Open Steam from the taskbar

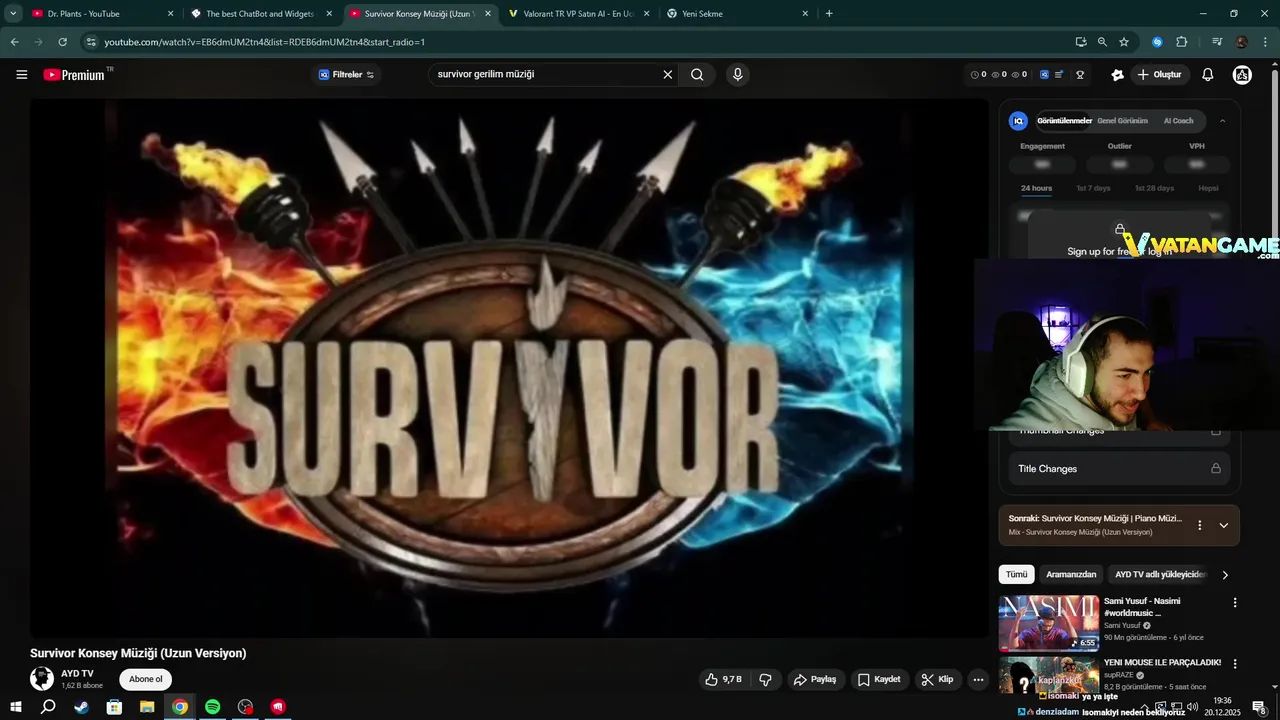click(82, 707)
